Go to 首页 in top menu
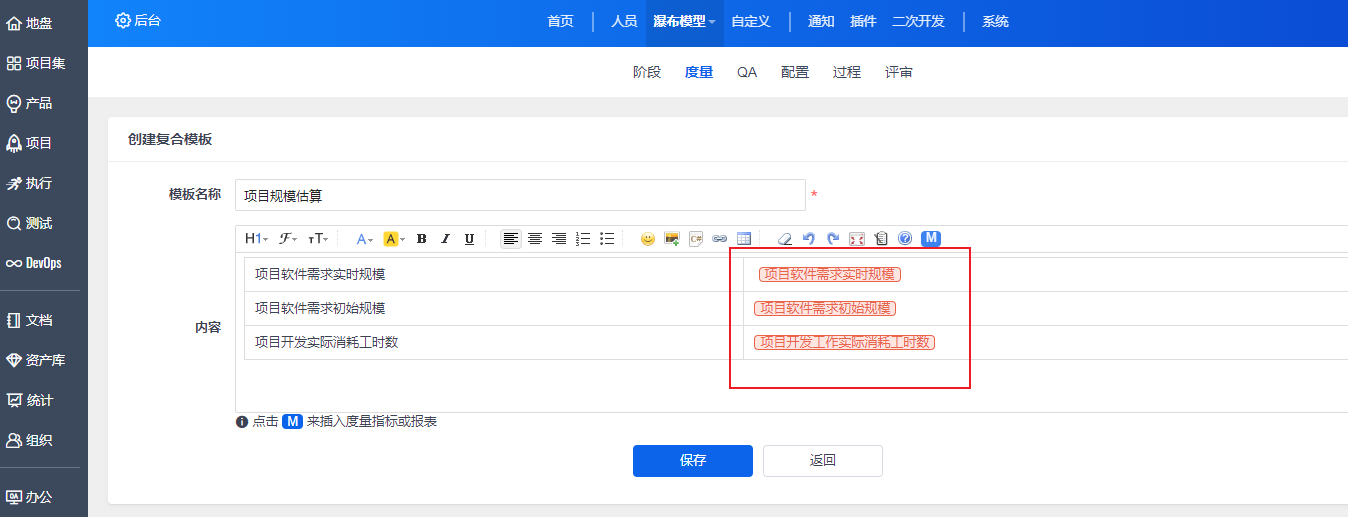The image size is (1348, 517). click(561, 21)
